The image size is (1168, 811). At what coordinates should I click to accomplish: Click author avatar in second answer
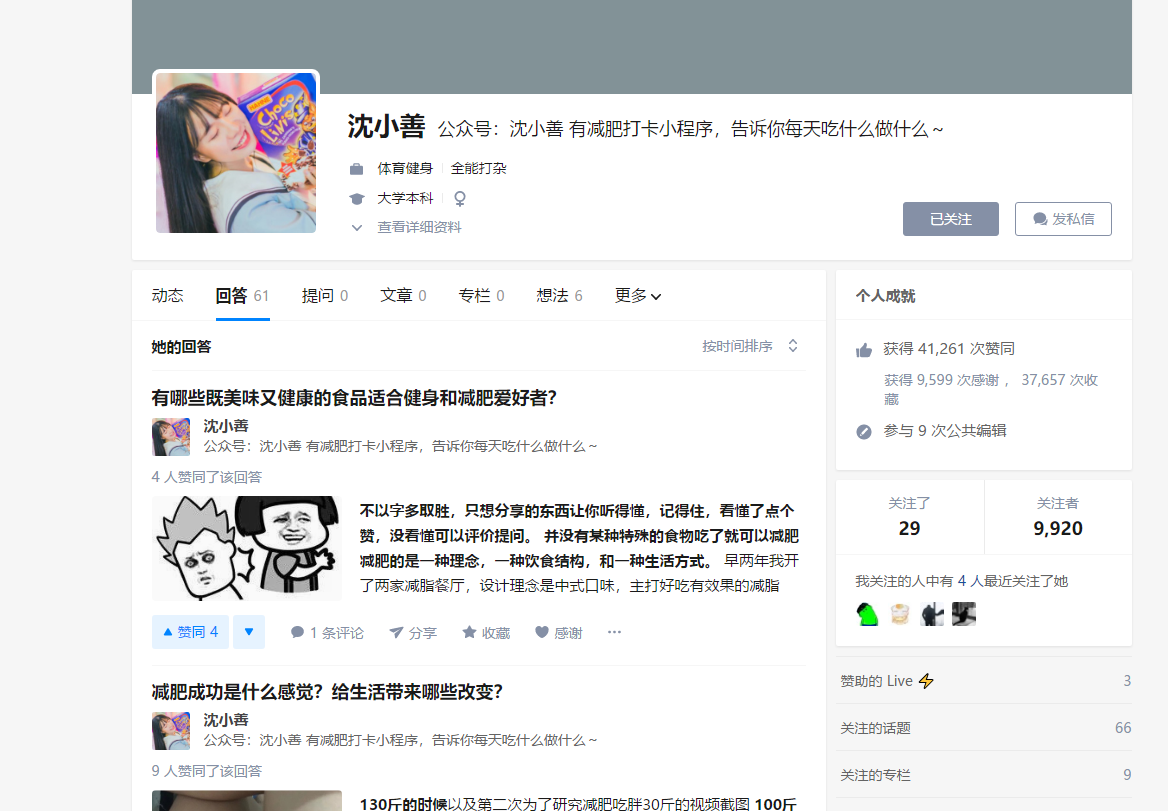tap(171, 731)
